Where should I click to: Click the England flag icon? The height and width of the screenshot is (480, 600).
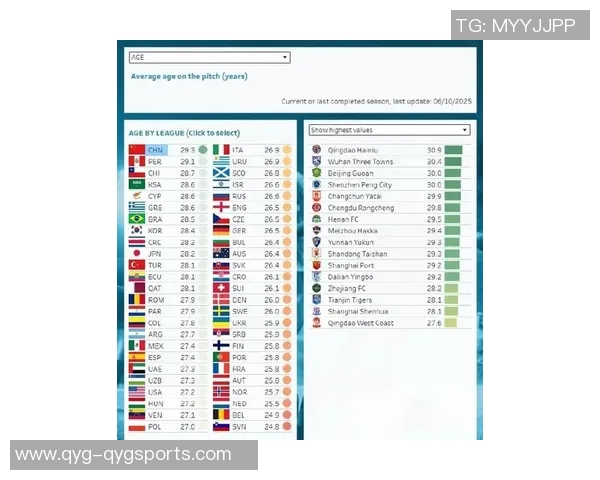click(221, 207)
